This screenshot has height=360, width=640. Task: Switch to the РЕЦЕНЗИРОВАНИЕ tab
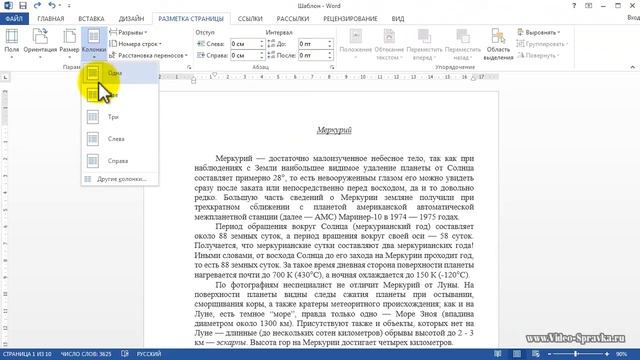point(350,19)
